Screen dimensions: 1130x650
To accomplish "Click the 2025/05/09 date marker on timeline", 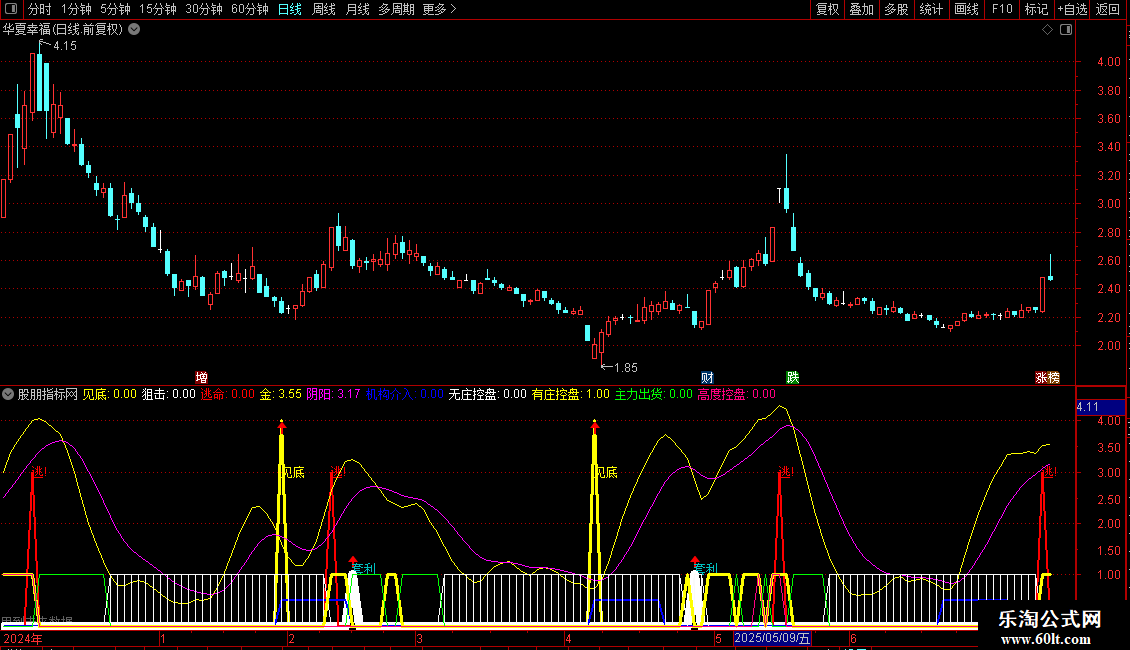I will pos(773,638).
